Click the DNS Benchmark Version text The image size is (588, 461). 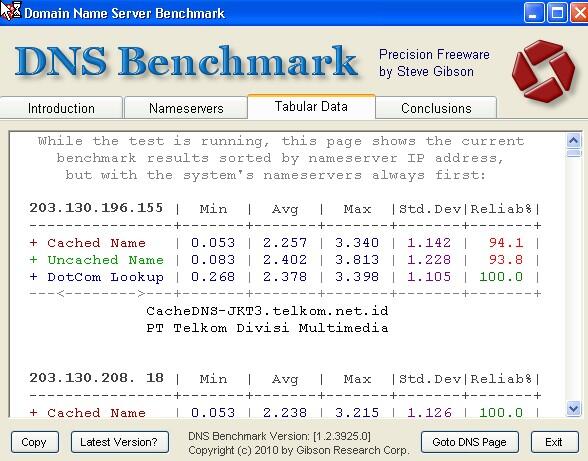pyautogui.click(x=279, y=436)
